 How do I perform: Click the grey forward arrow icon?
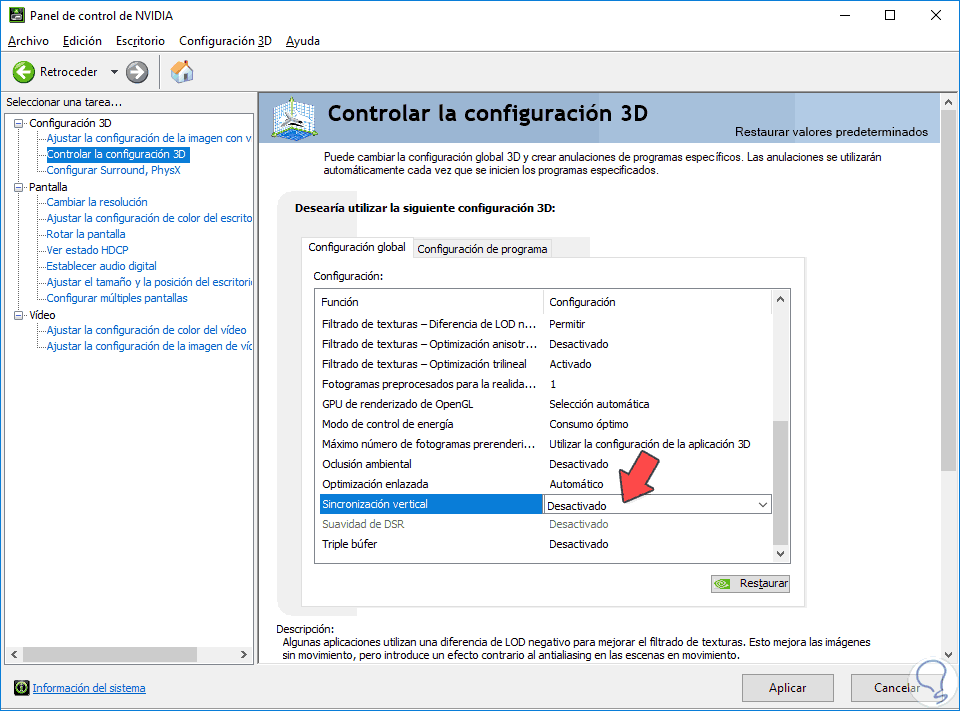137,72
